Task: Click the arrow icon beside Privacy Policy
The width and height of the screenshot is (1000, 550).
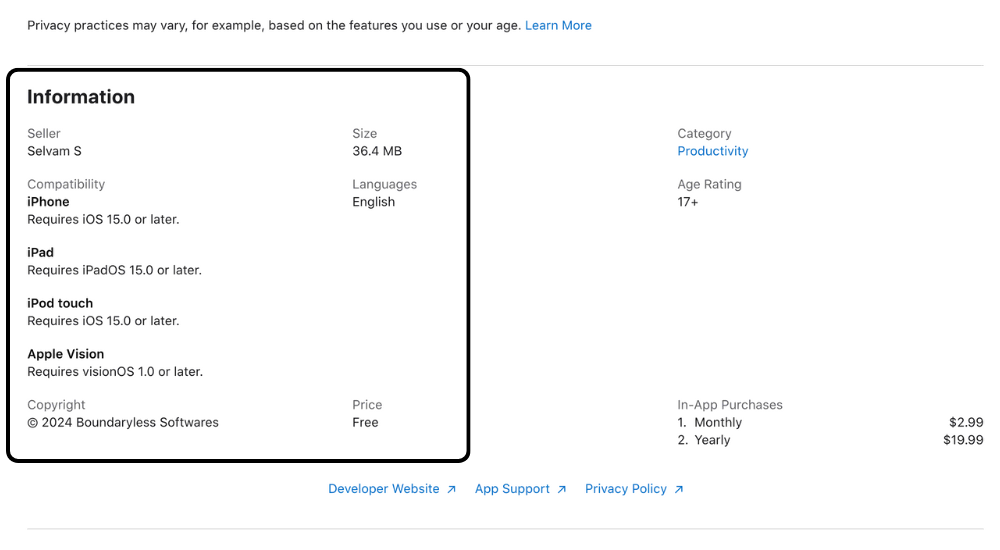Action: coord(679,489)
